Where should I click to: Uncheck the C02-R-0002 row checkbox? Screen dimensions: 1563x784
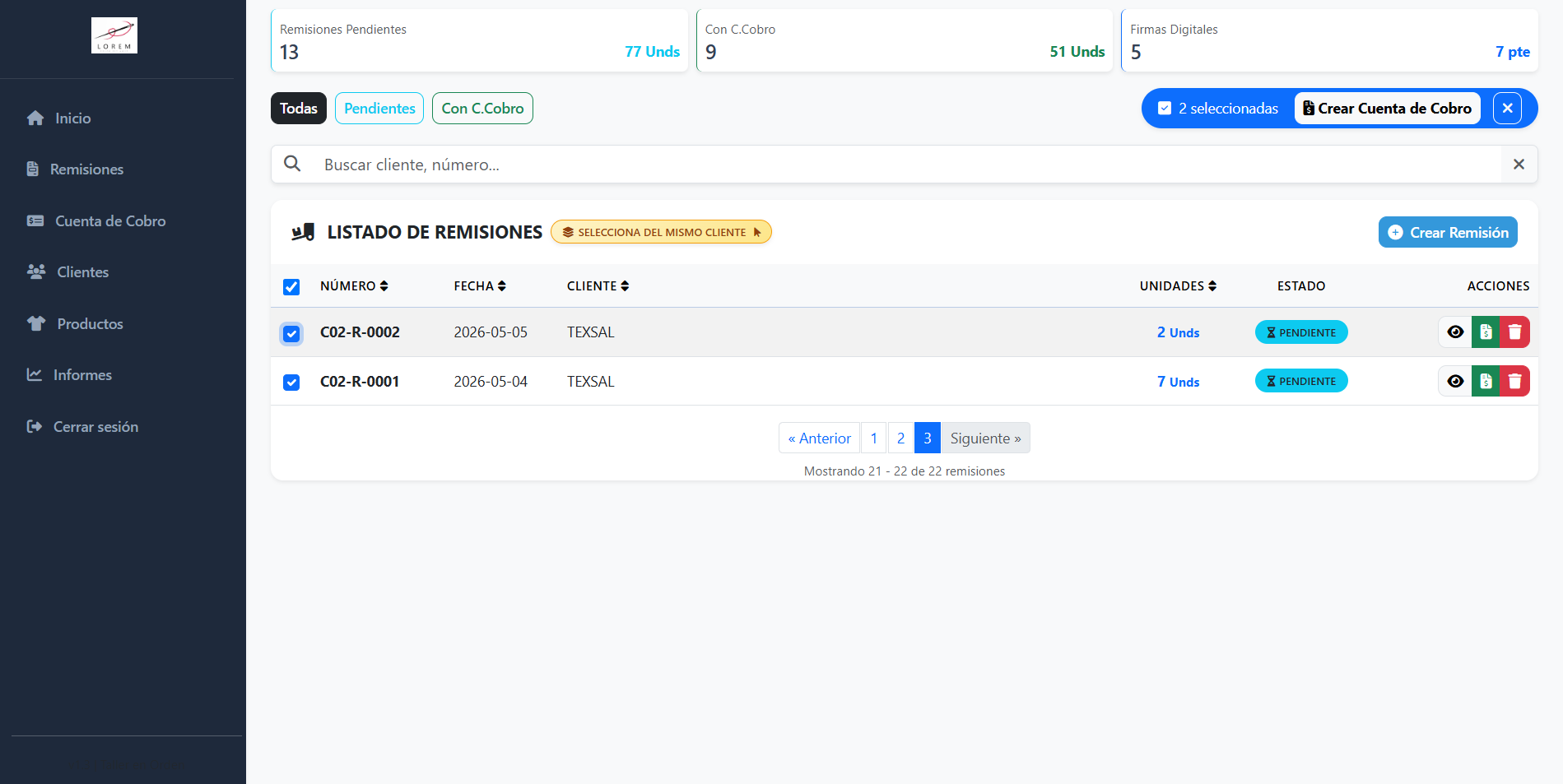pos(291,334)
